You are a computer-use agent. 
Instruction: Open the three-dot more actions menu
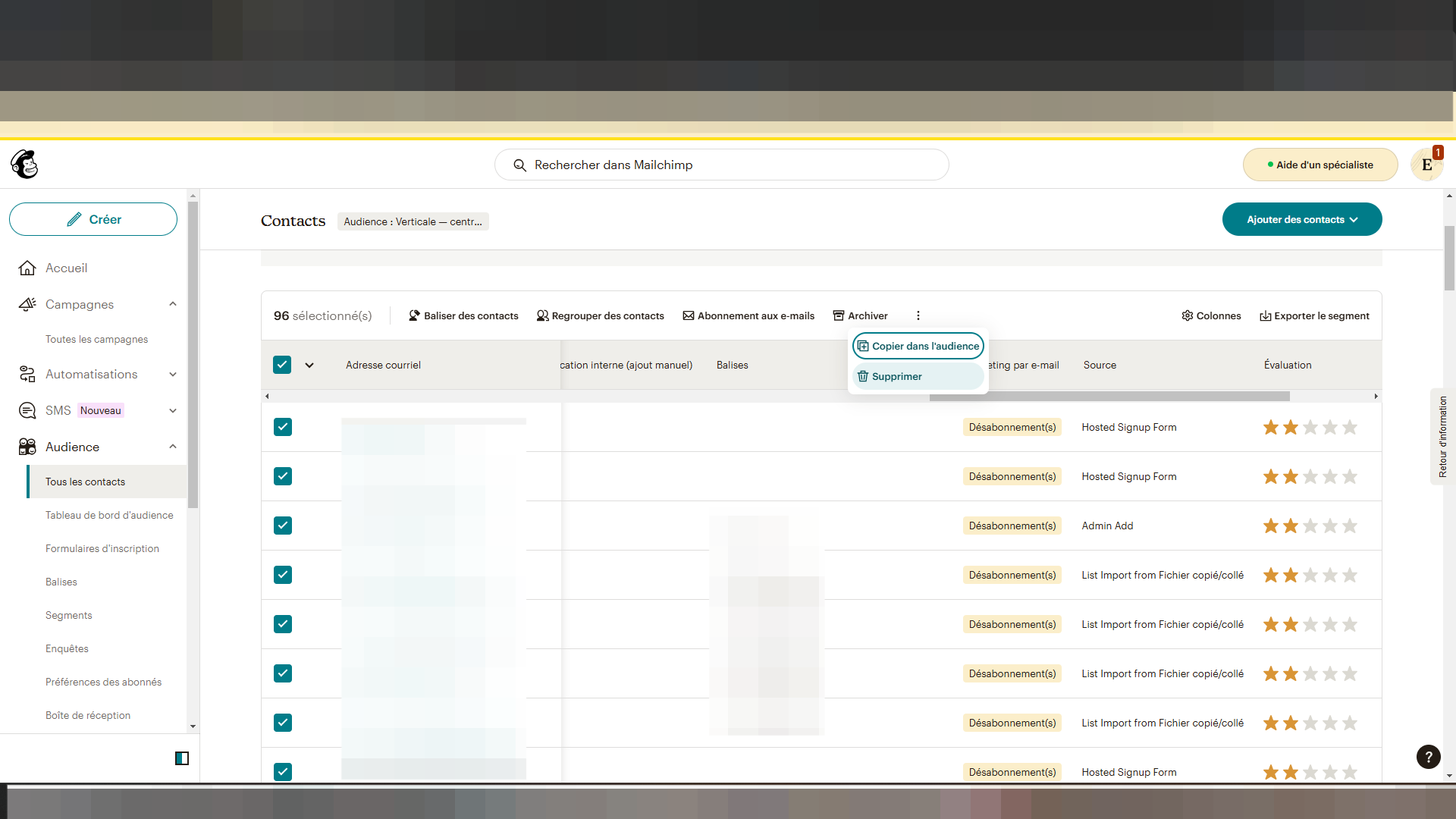click(x=918, y=315)
